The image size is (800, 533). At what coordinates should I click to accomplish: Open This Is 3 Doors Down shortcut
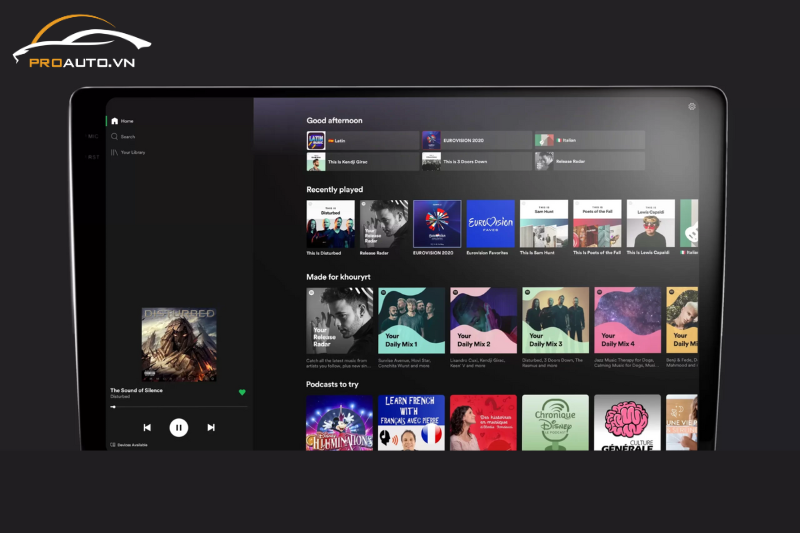point(476,161)
